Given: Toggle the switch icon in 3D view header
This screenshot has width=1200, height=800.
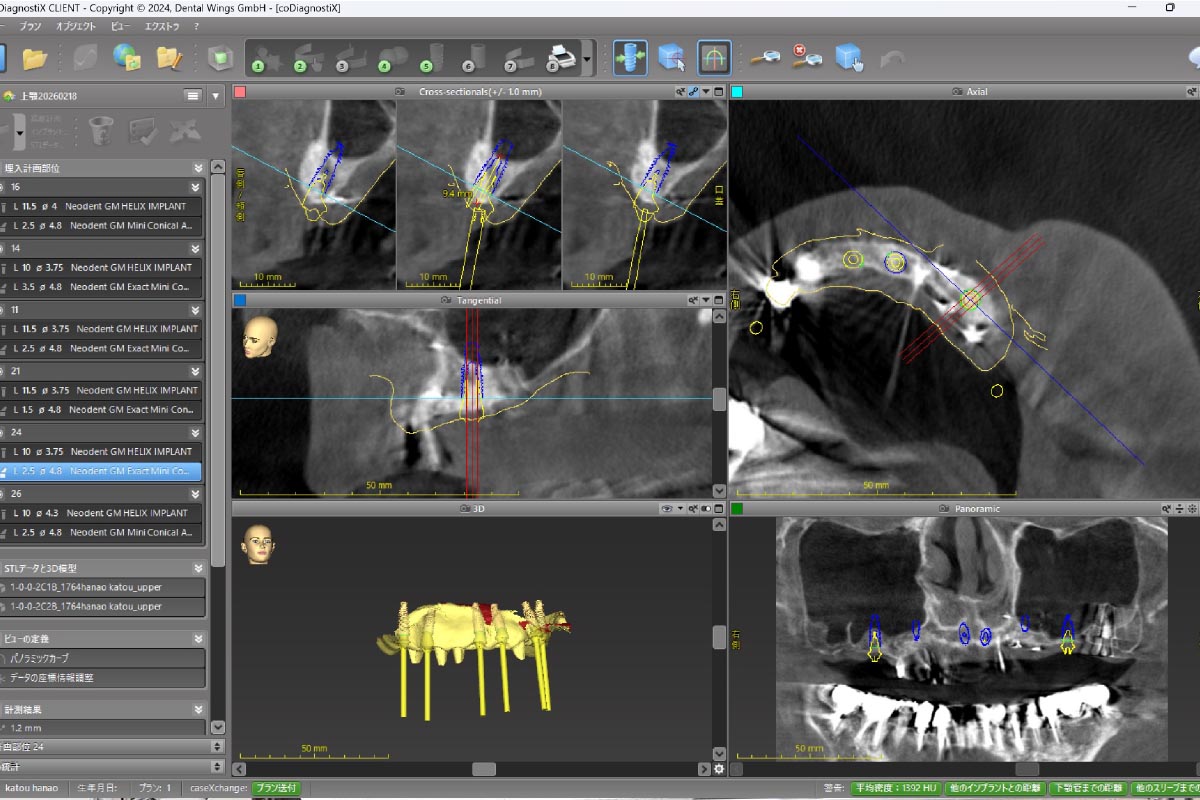Looking at the screenshot, I should (706, 509).
